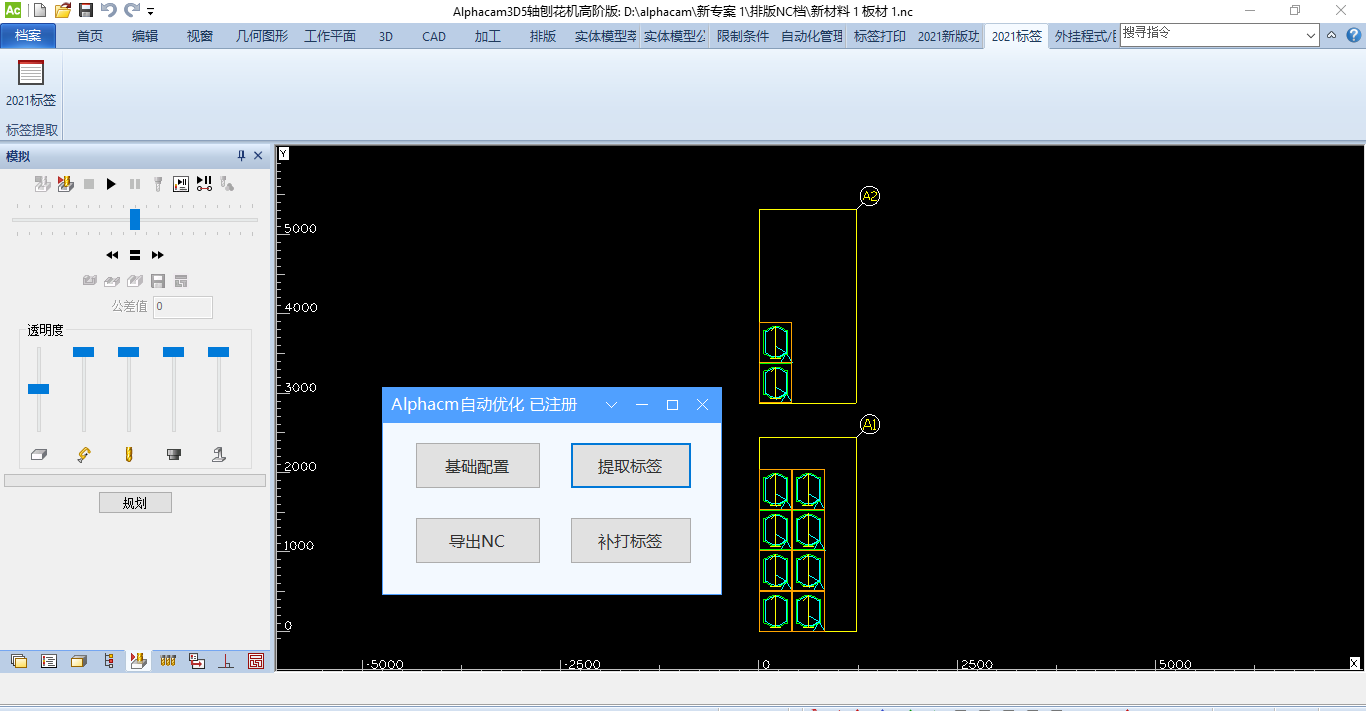Open the operations list tab icon
This screenshot has height=711, width=1366.
[x=48, y=661]
